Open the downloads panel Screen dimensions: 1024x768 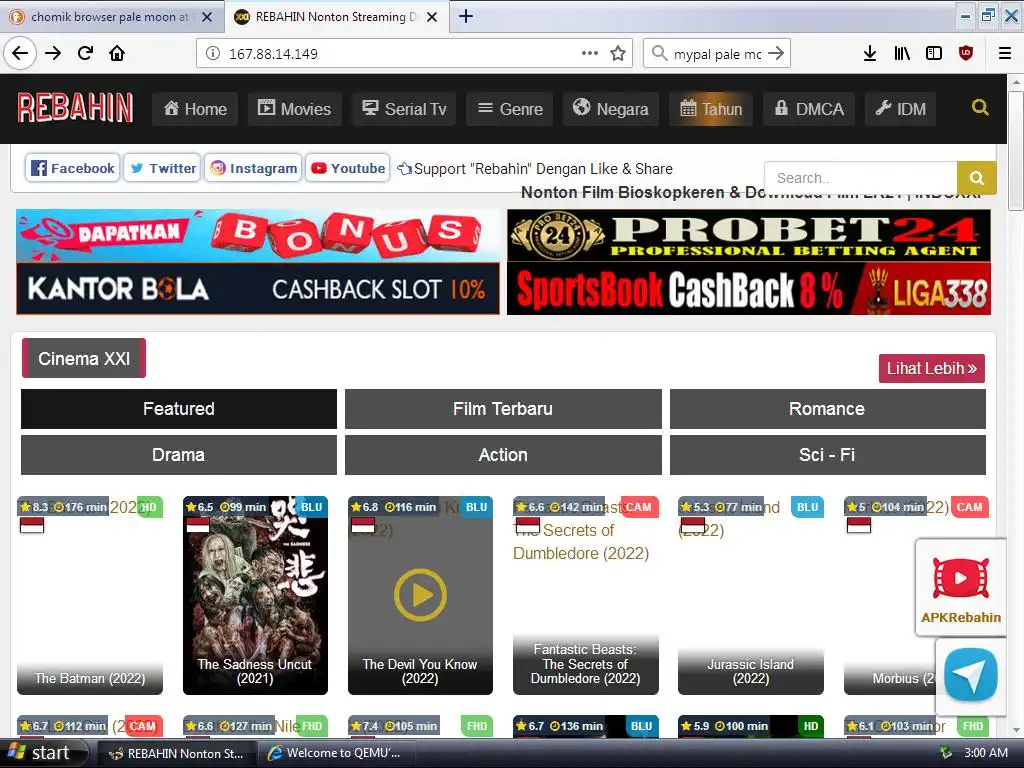tap(870, 53)
